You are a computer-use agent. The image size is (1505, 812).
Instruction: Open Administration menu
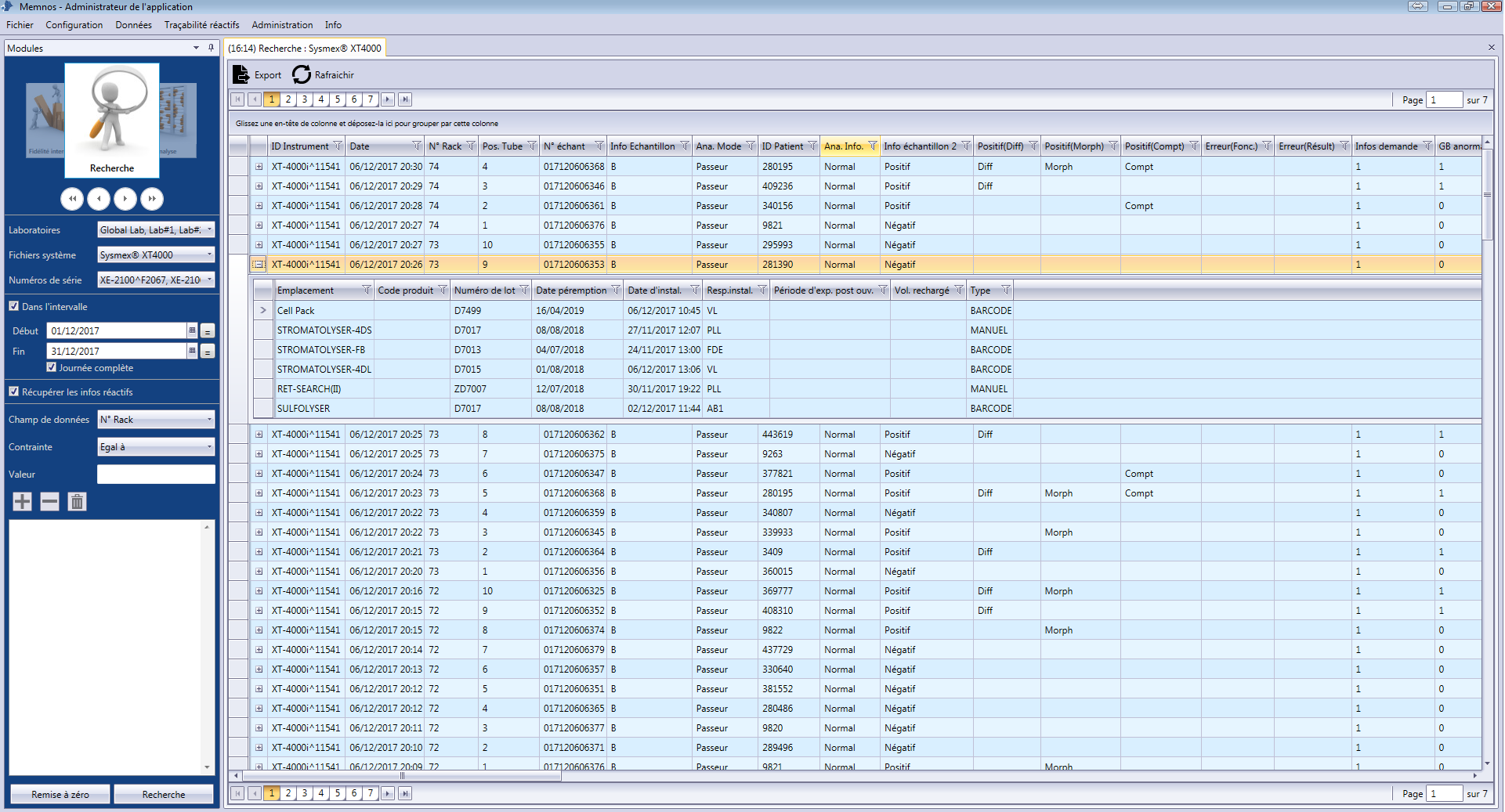[x=282, y=25]
